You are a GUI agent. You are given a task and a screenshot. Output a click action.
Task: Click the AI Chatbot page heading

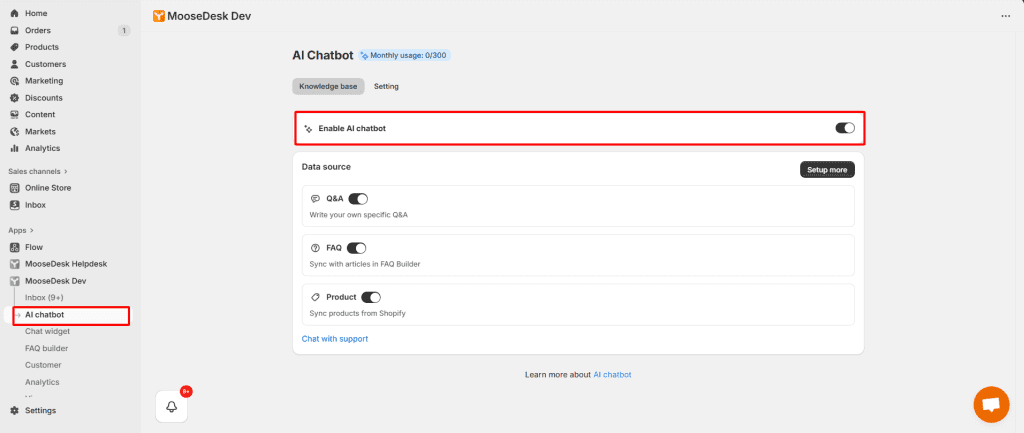pyautogui.click(x=323, y=55)
